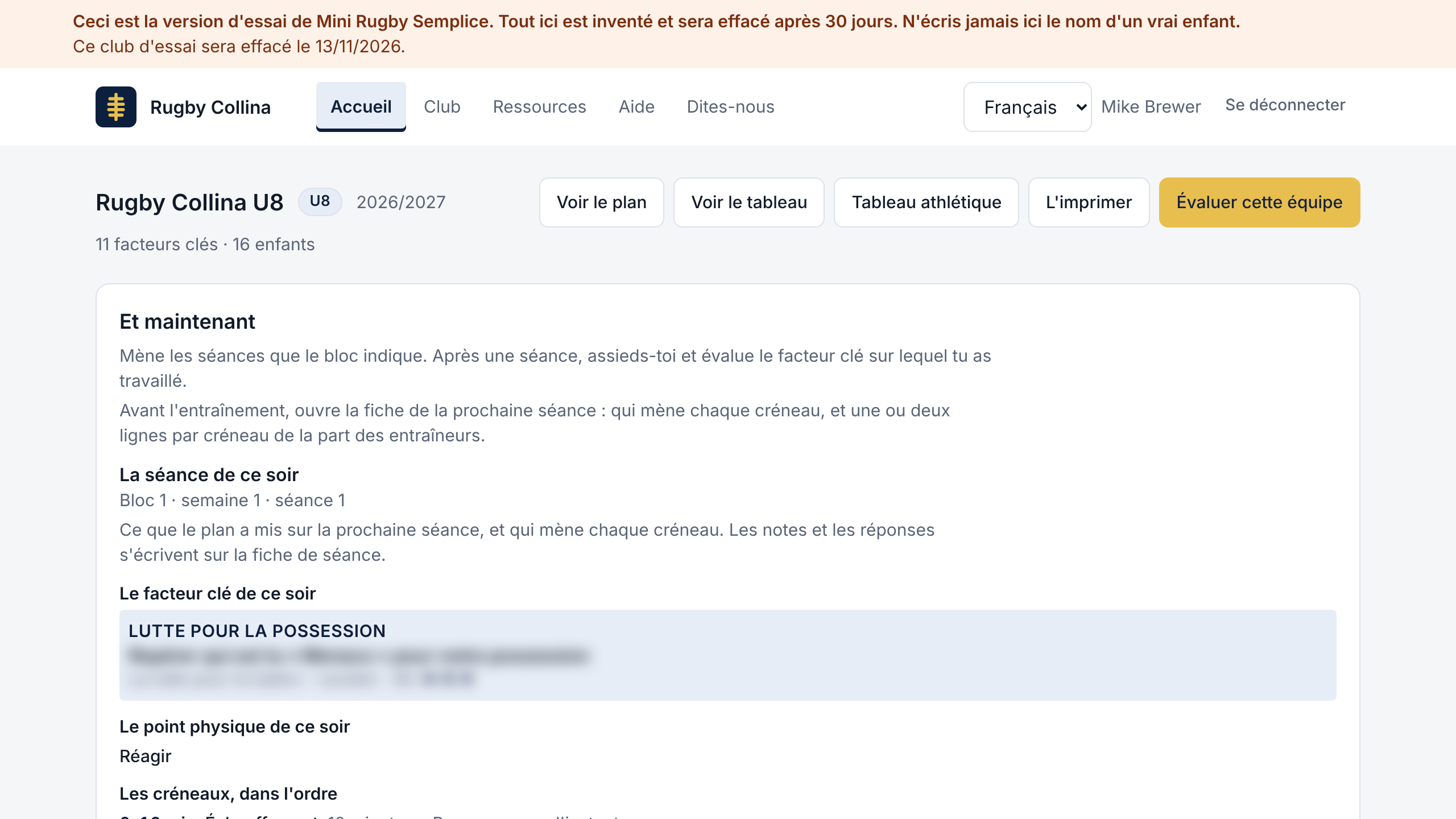Screen dimensions: 1456x819
Task: Open the Dites-nous menu item
Action: point(730,106)
